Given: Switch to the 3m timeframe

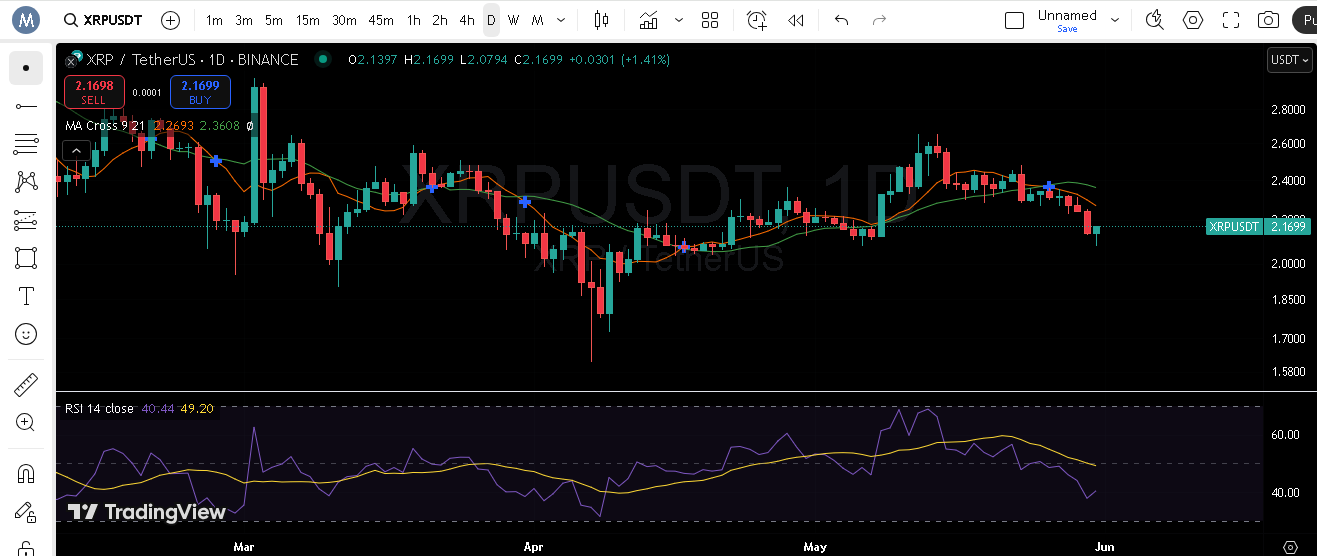Looking at the screenshot, I should point(244,20).
